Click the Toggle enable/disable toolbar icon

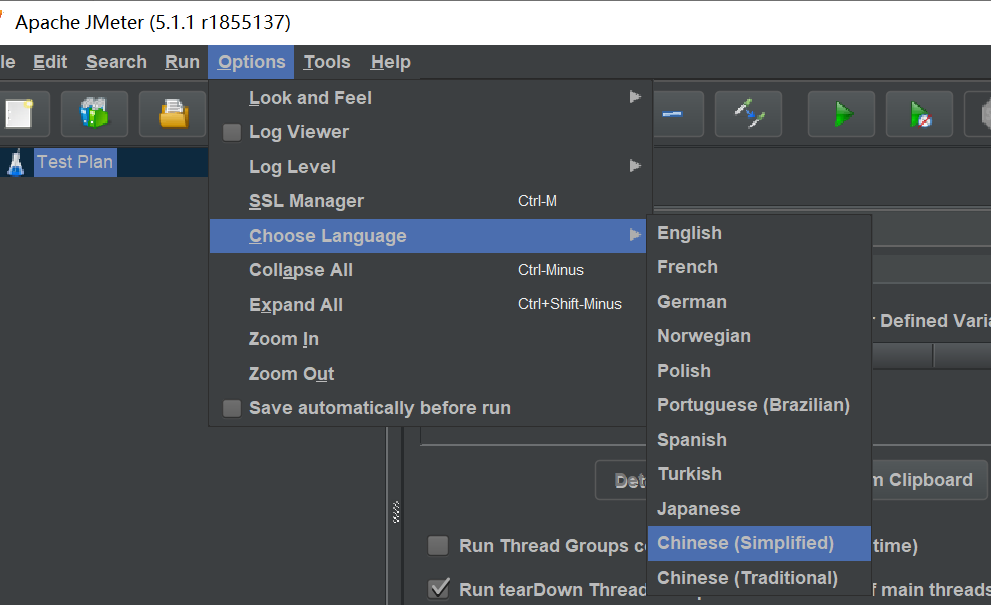(748, 114)
